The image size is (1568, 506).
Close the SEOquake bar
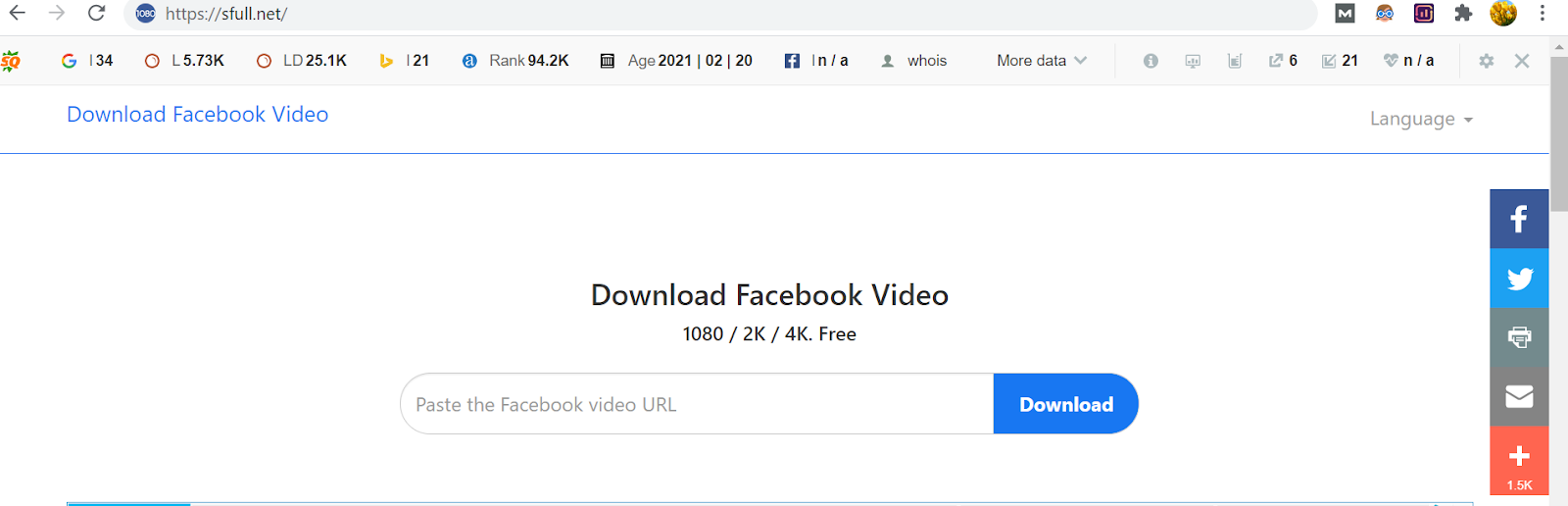(x=1522, y=61)
